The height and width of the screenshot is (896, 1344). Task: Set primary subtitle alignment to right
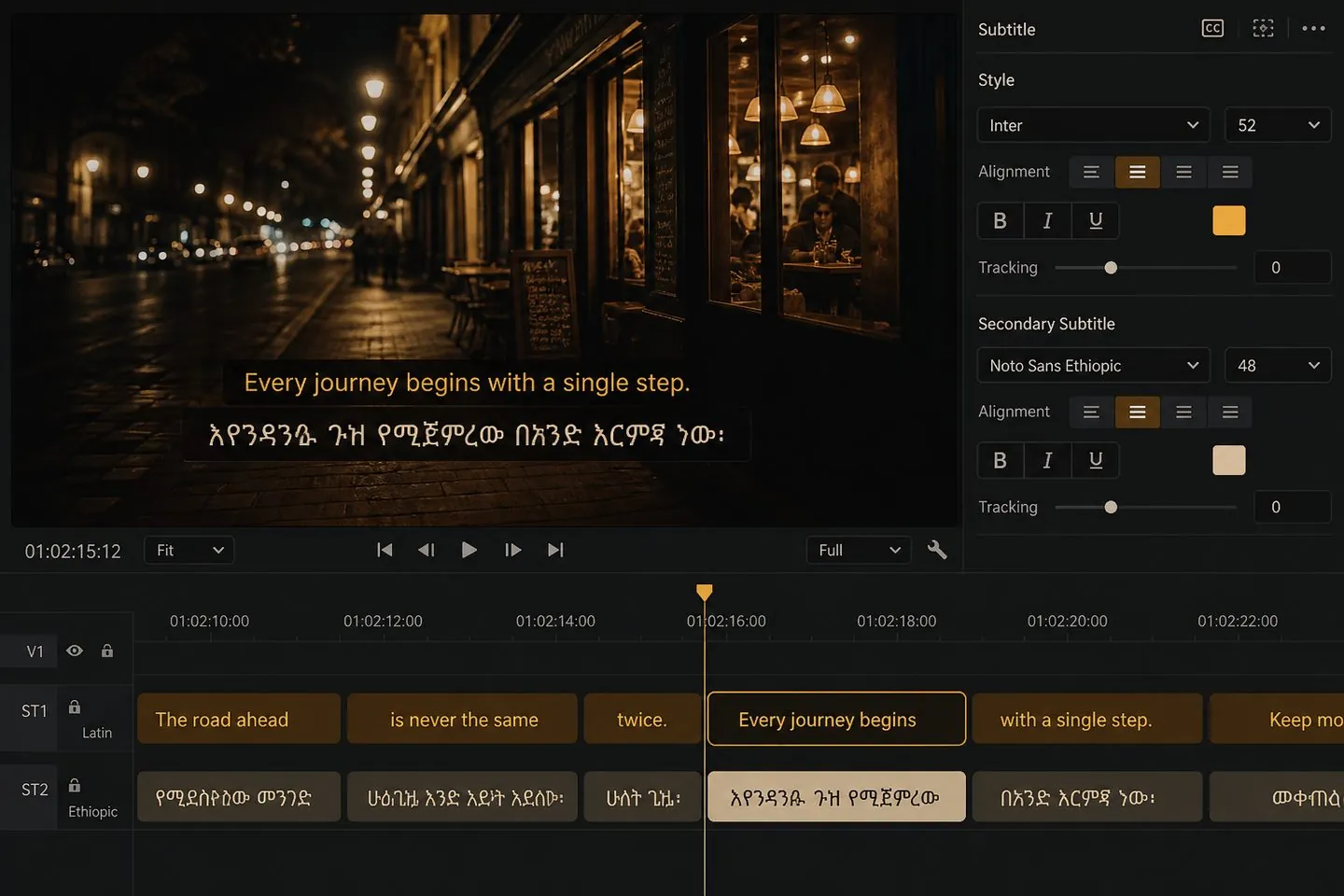pos(1183,172)
